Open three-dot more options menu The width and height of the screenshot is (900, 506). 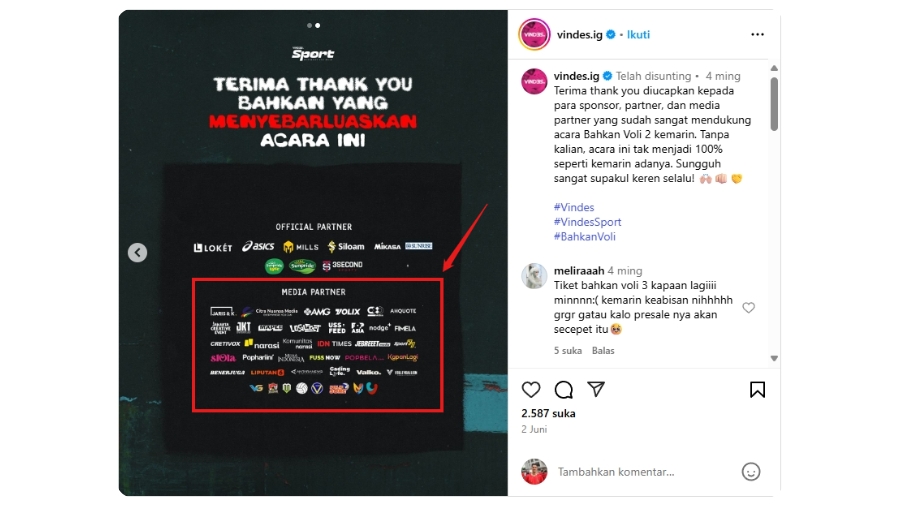tap(757, 34)
